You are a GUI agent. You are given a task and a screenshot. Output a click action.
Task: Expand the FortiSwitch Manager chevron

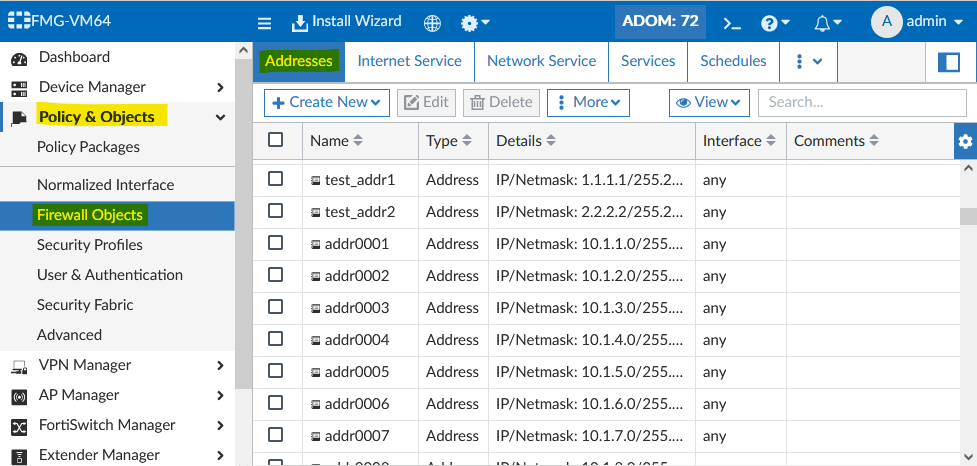click(220, 426)
